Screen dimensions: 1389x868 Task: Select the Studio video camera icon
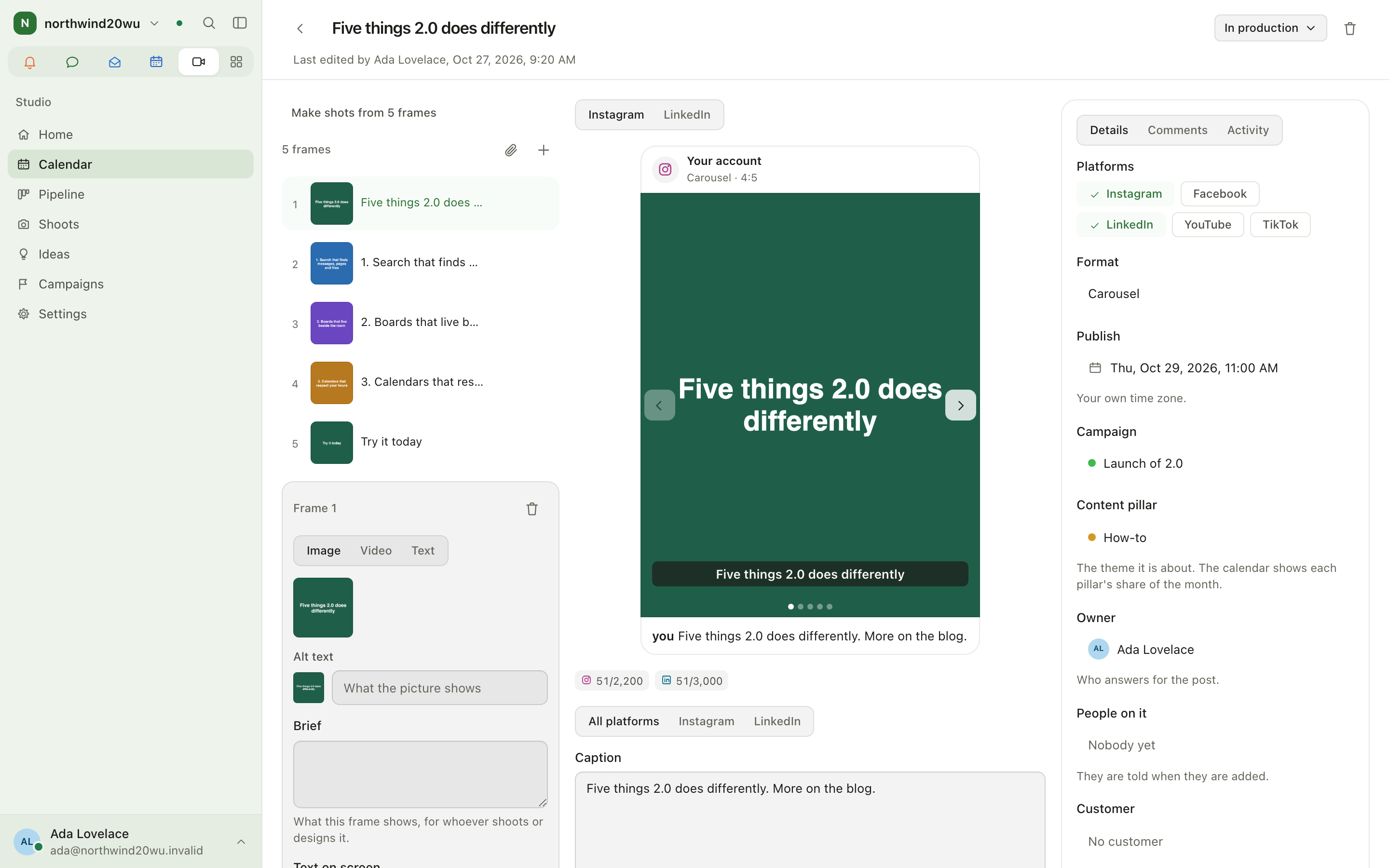[199, 62]
